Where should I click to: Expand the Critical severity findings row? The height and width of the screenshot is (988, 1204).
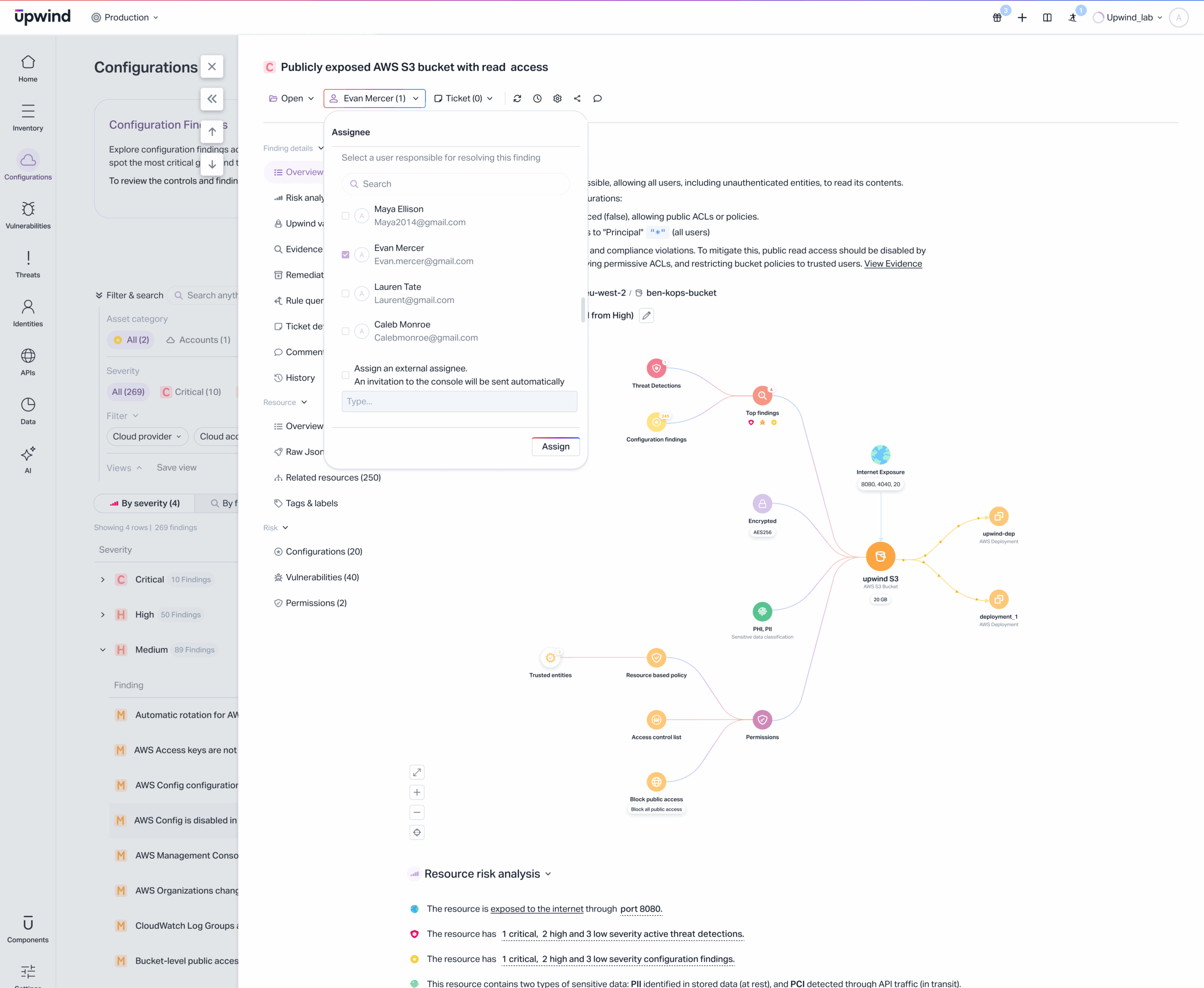click(x=103, y=580)
